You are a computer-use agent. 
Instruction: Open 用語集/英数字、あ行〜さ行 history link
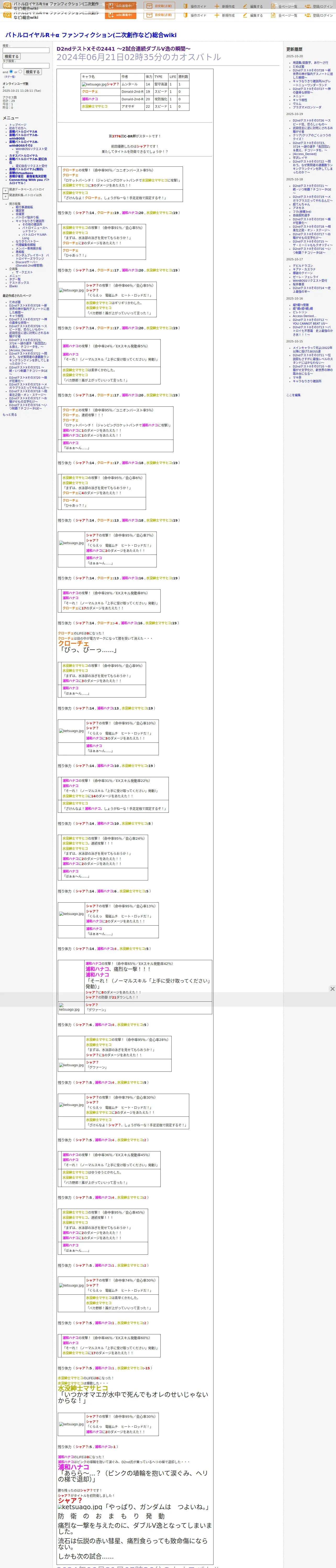(310, 63)
